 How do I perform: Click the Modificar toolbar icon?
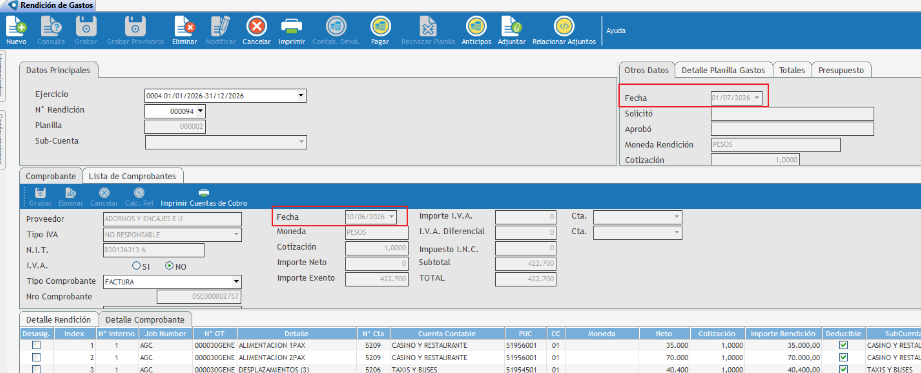[221, 27]
